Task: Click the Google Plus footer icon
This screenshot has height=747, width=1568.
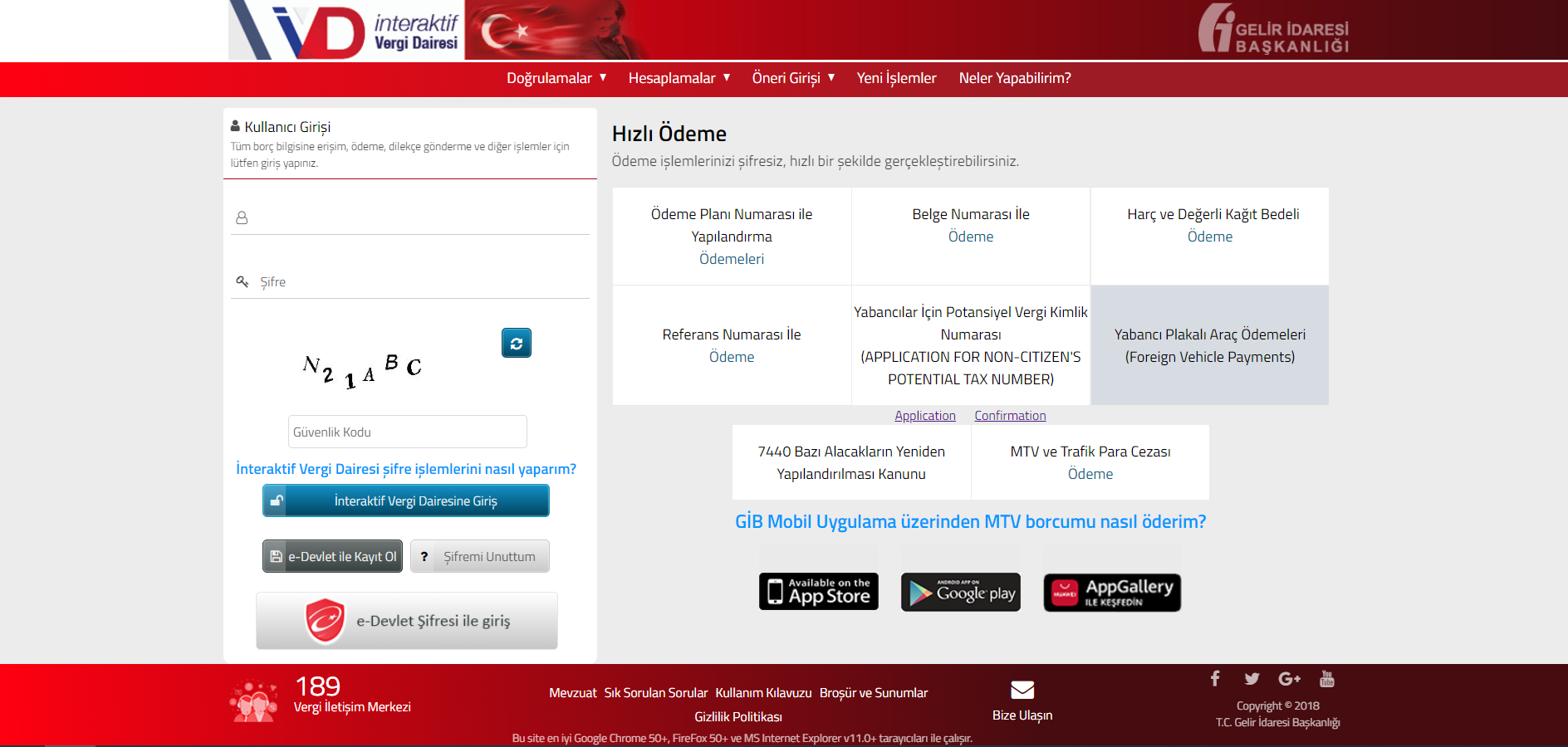Action: tap(1289, 679)
